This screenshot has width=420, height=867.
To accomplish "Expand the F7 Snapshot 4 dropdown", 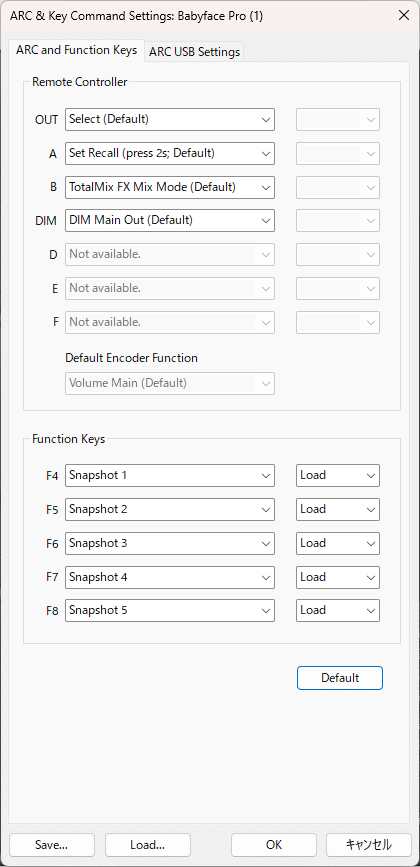I will (x=170, y=577).
